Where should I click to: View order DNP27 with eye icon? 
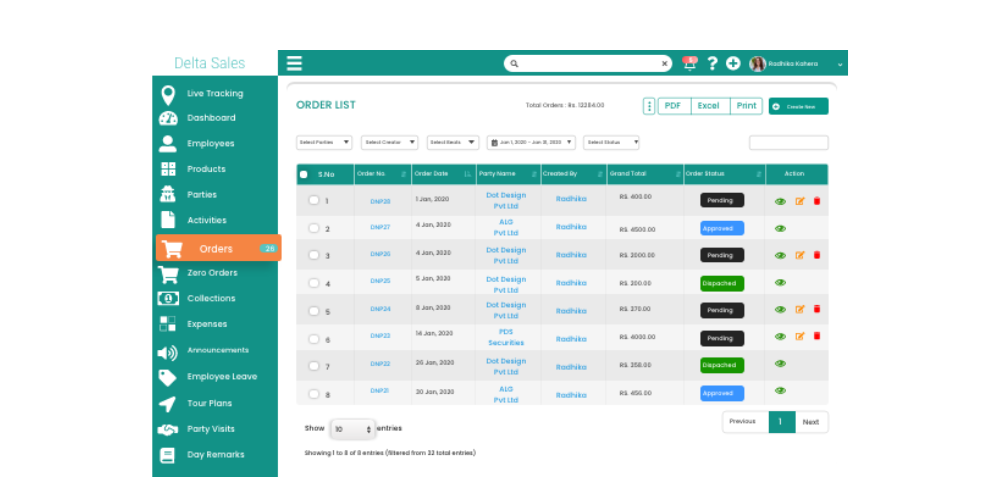pos(780,228)
